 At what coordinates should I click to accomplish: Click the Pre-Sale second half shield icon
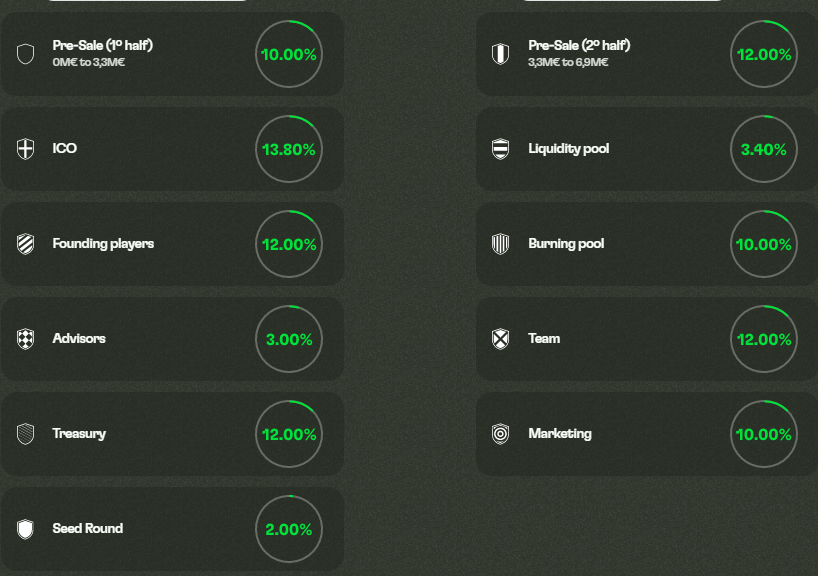click(x=500, y=54)
